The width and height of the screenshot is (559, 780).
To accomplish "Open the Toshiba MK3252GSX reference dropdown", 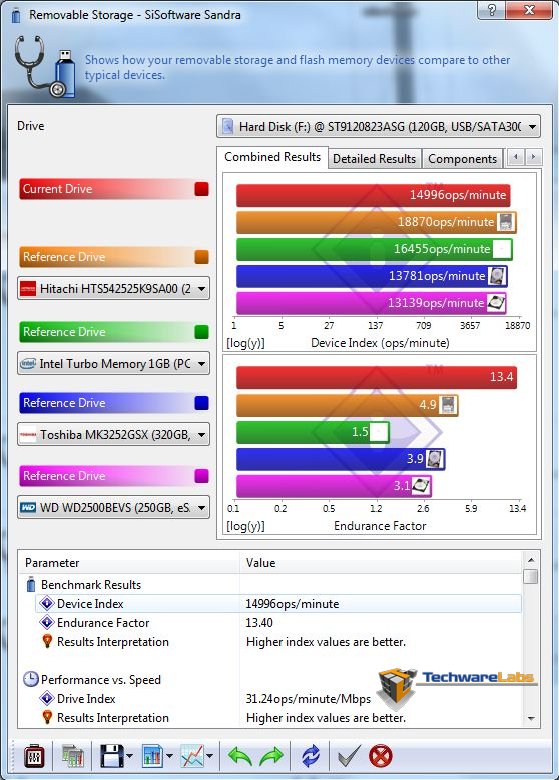I will 113,435.
